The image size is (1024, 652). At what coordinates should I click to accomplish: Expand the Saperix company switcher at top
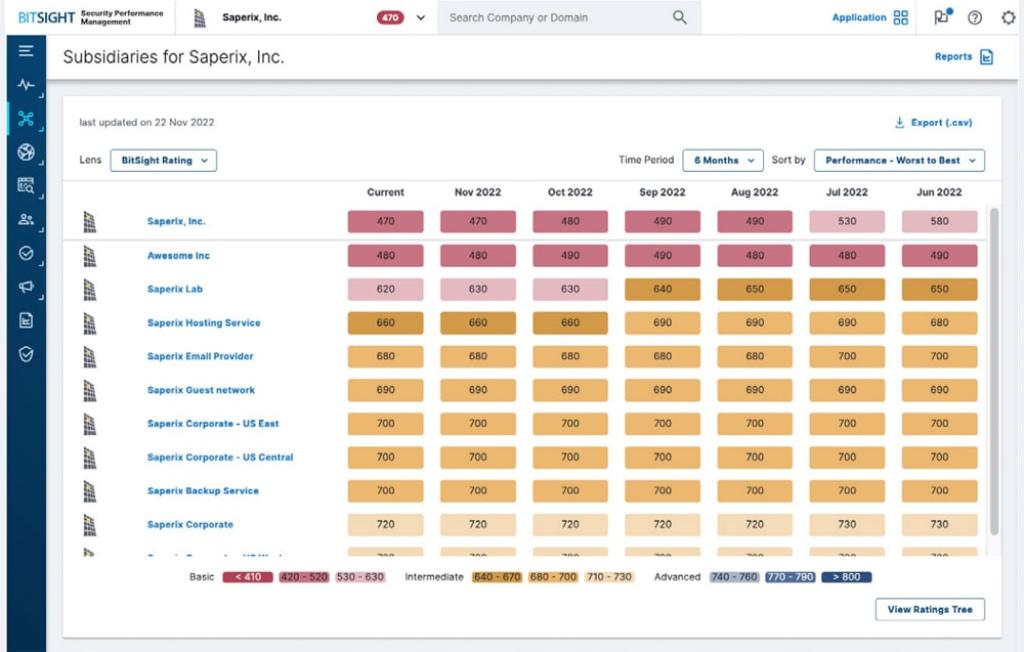(420, 17)
